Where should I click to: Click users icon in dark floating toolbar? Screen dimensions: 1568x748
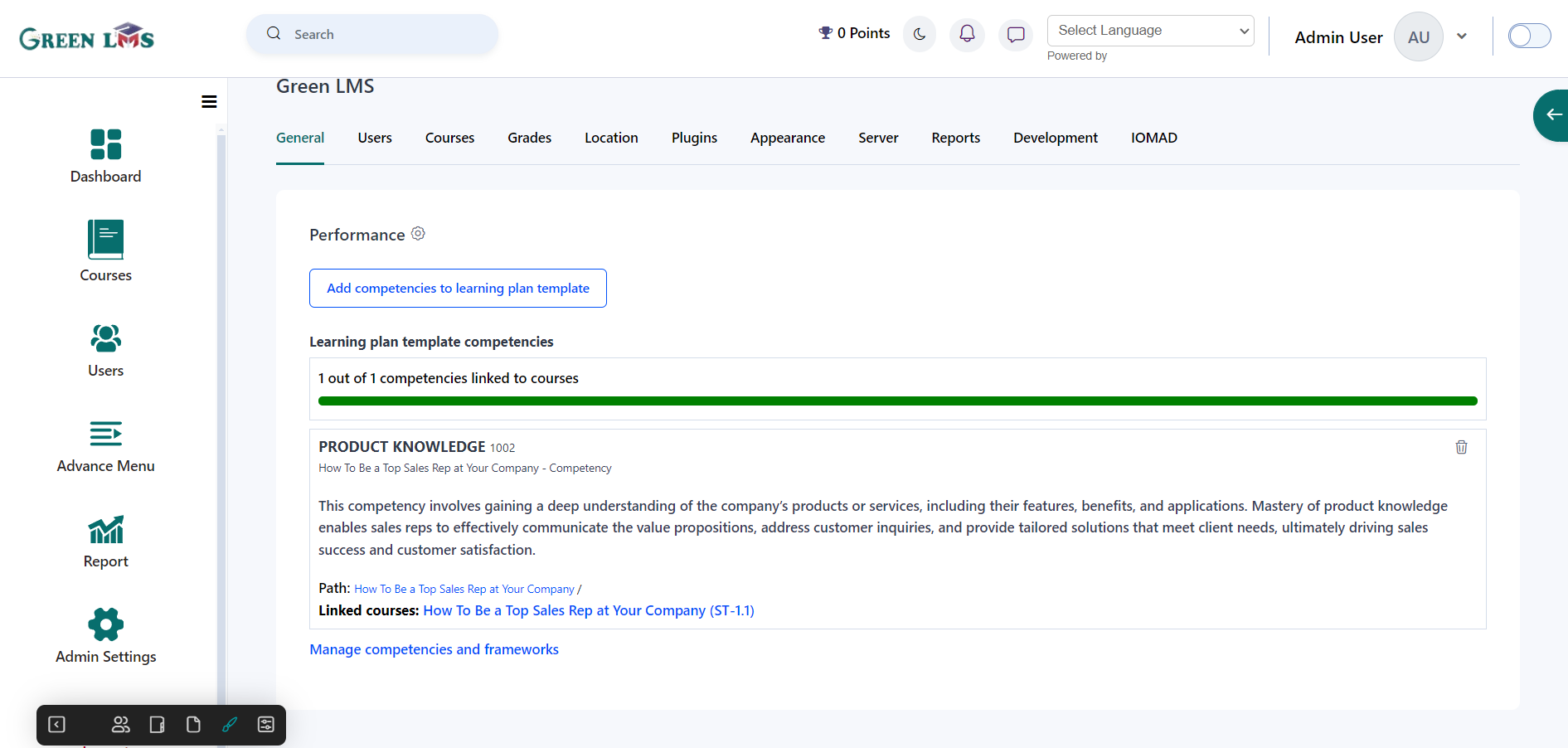pos(120,725)
